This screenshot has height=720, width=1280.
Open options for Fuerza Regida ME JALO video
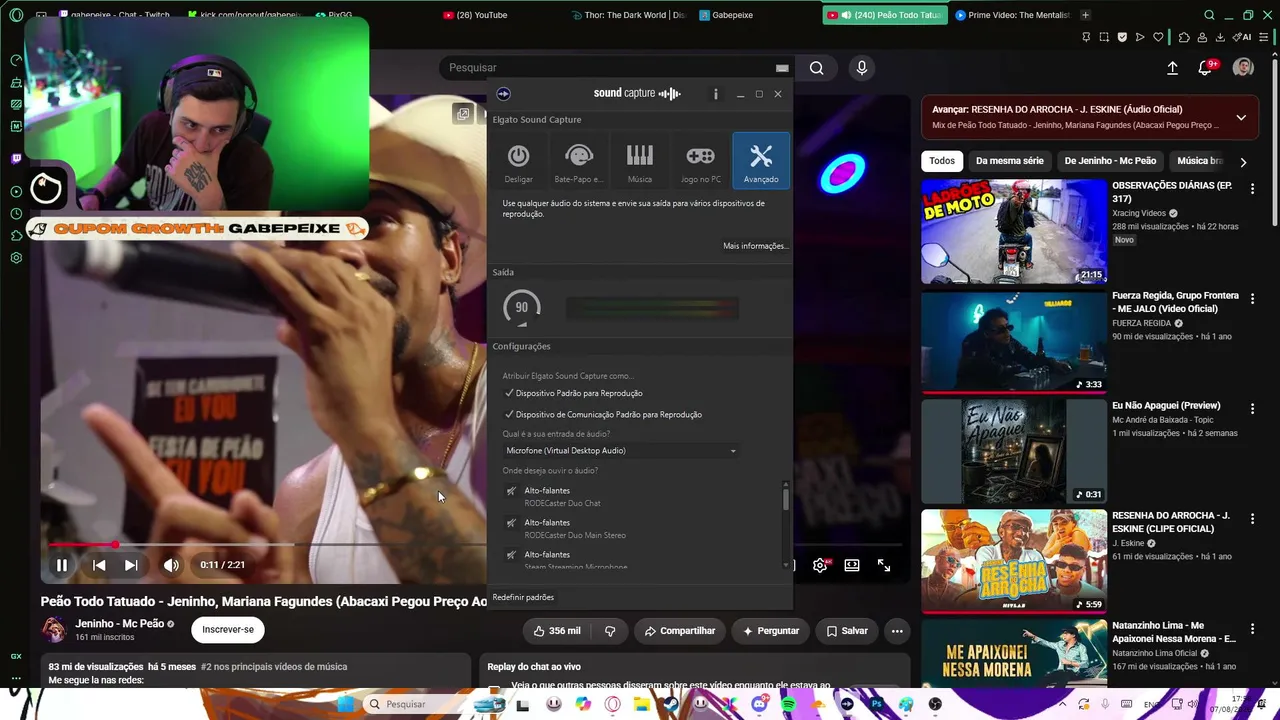coord(1252,300)
